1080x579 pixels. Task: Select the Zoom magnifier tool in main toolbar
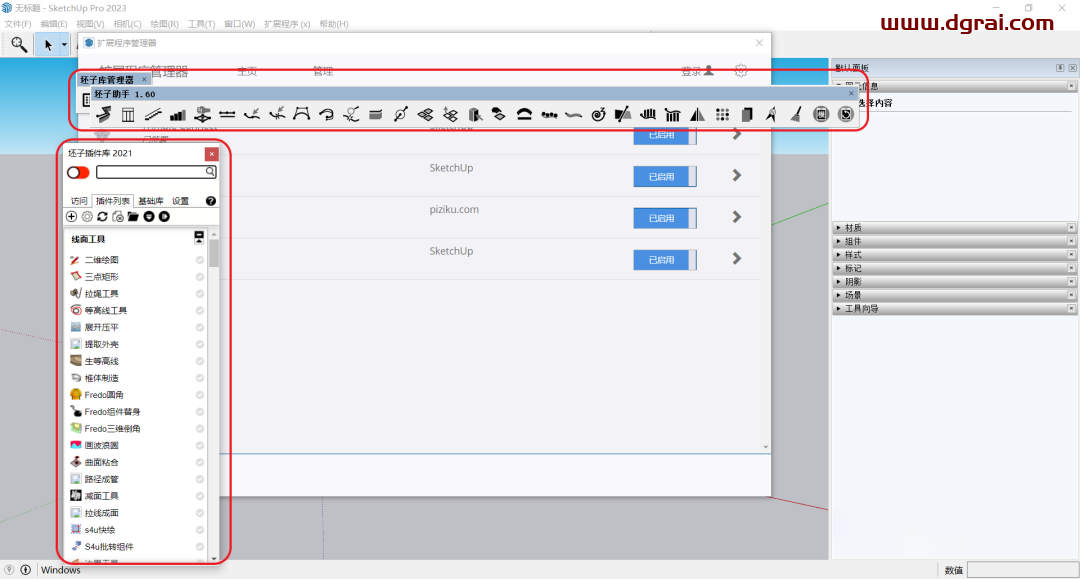(x=19, y=44)
